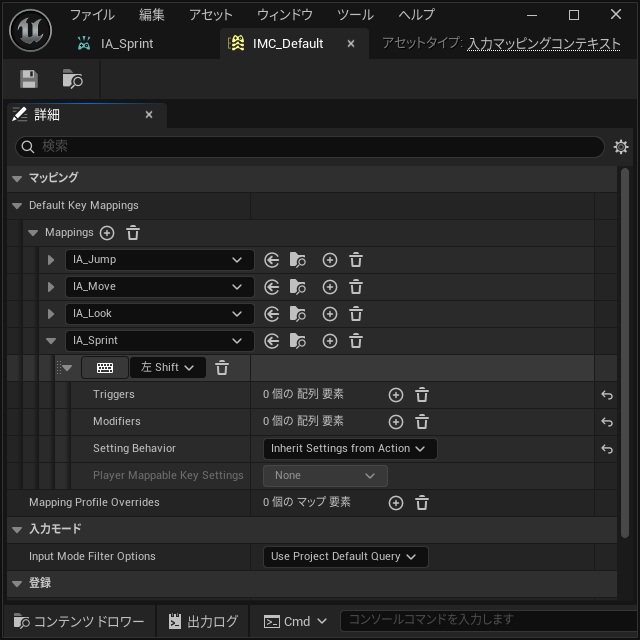Remove the Left Shift key binding
Image resolution: width=640 pixels, height=640 pixels.
click(x=222, y=368)
